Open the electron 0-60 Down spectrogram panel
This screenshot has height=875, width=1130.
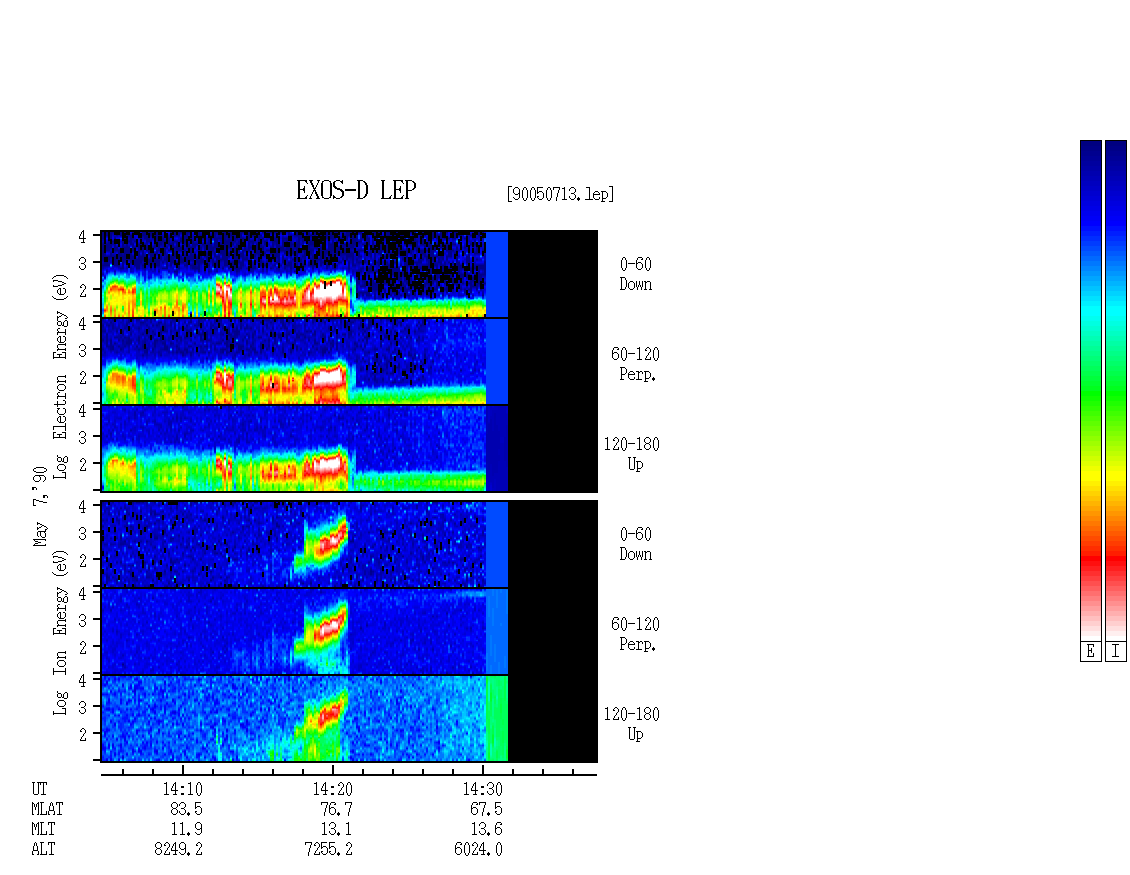click(349, 274)
